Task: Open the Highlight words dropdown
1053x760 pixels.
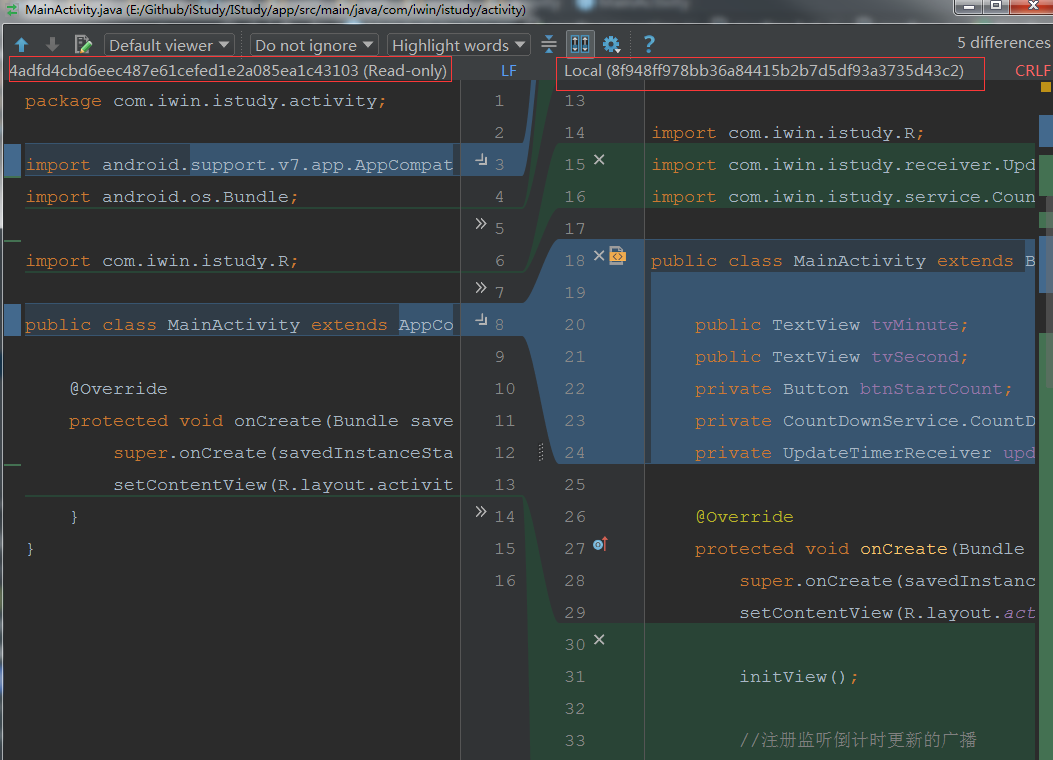Action: 457,44
